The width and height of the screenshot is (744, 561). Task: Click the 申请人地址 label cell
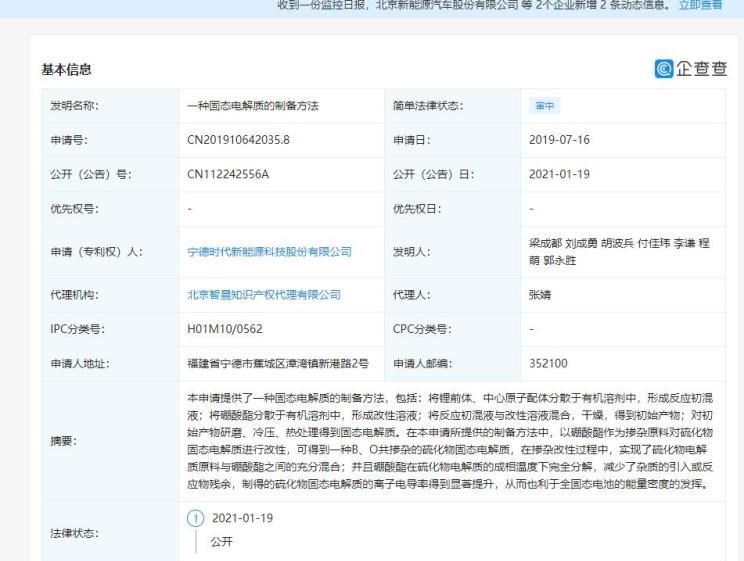tap(110, 364)
